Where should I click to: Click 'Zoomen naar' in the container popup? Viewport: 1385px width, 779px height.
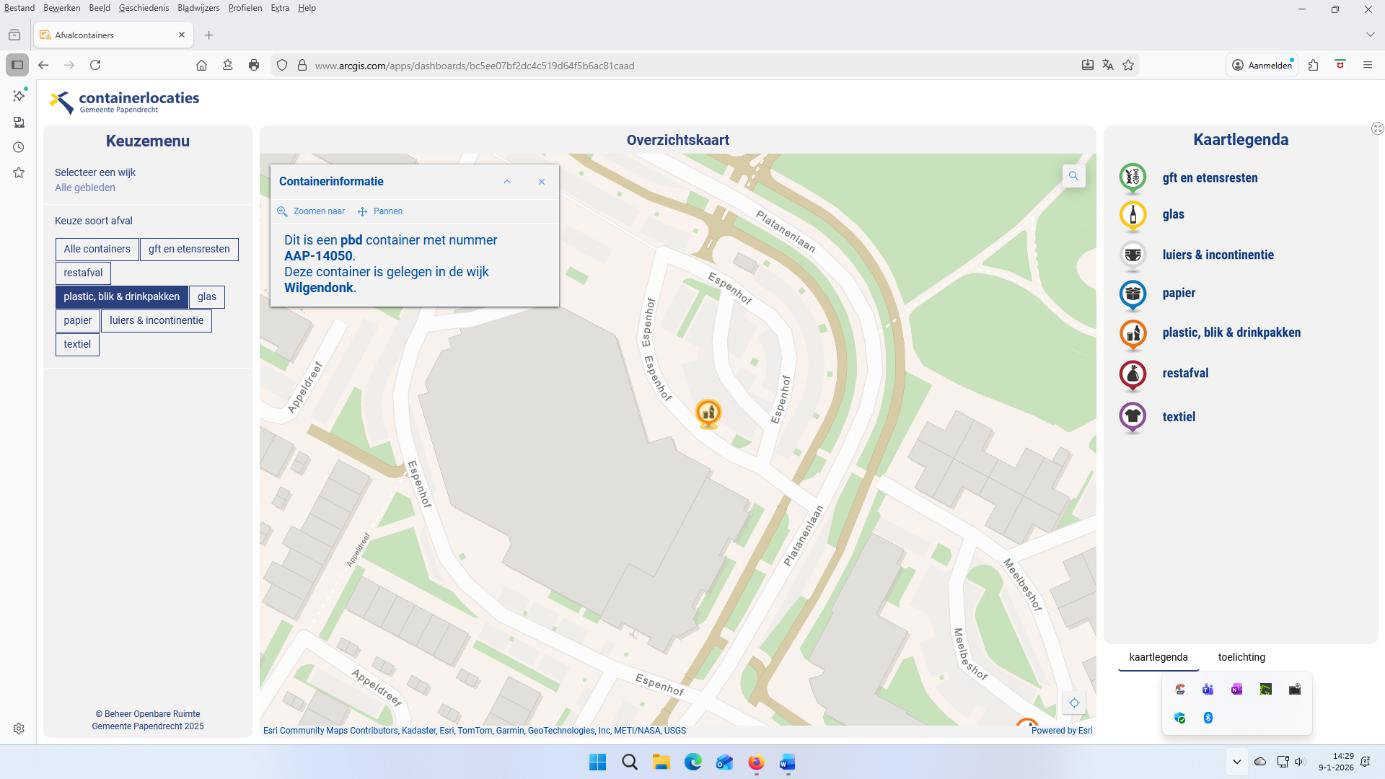(311, 212)
